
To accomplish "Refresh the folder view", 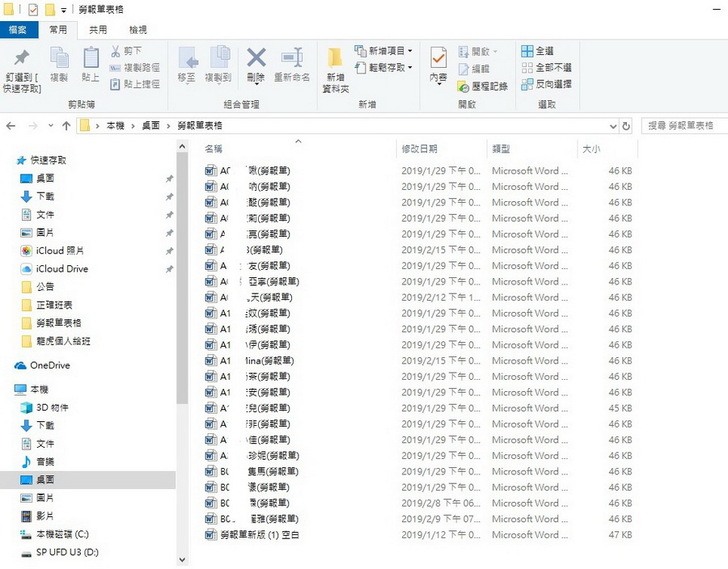I will tap(626, 126).
